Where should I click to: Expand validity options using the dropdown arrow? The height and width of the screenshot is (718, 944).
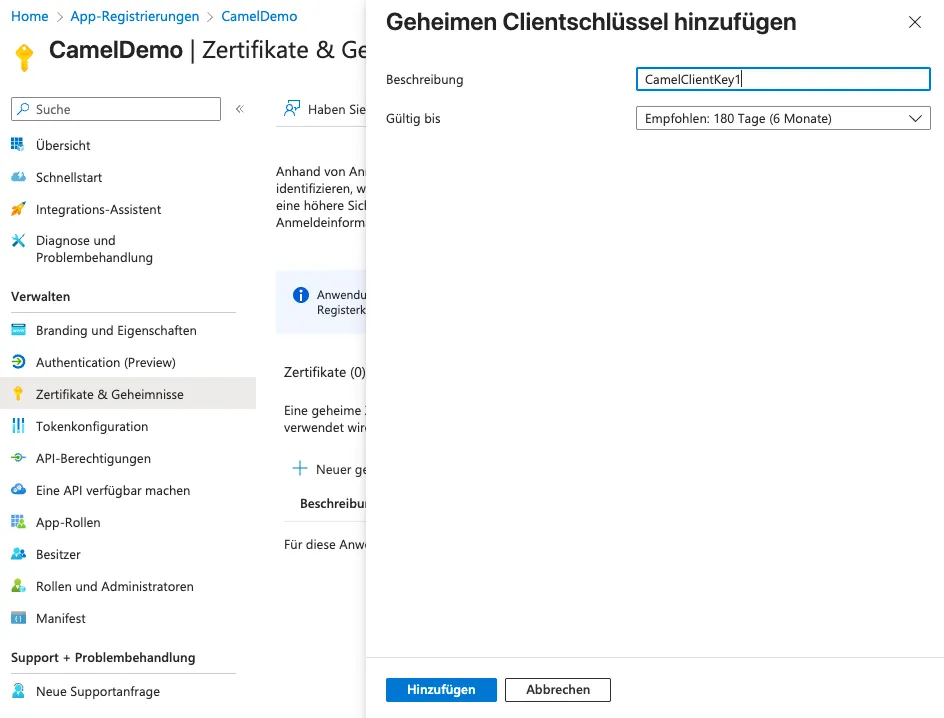point(915,119)
